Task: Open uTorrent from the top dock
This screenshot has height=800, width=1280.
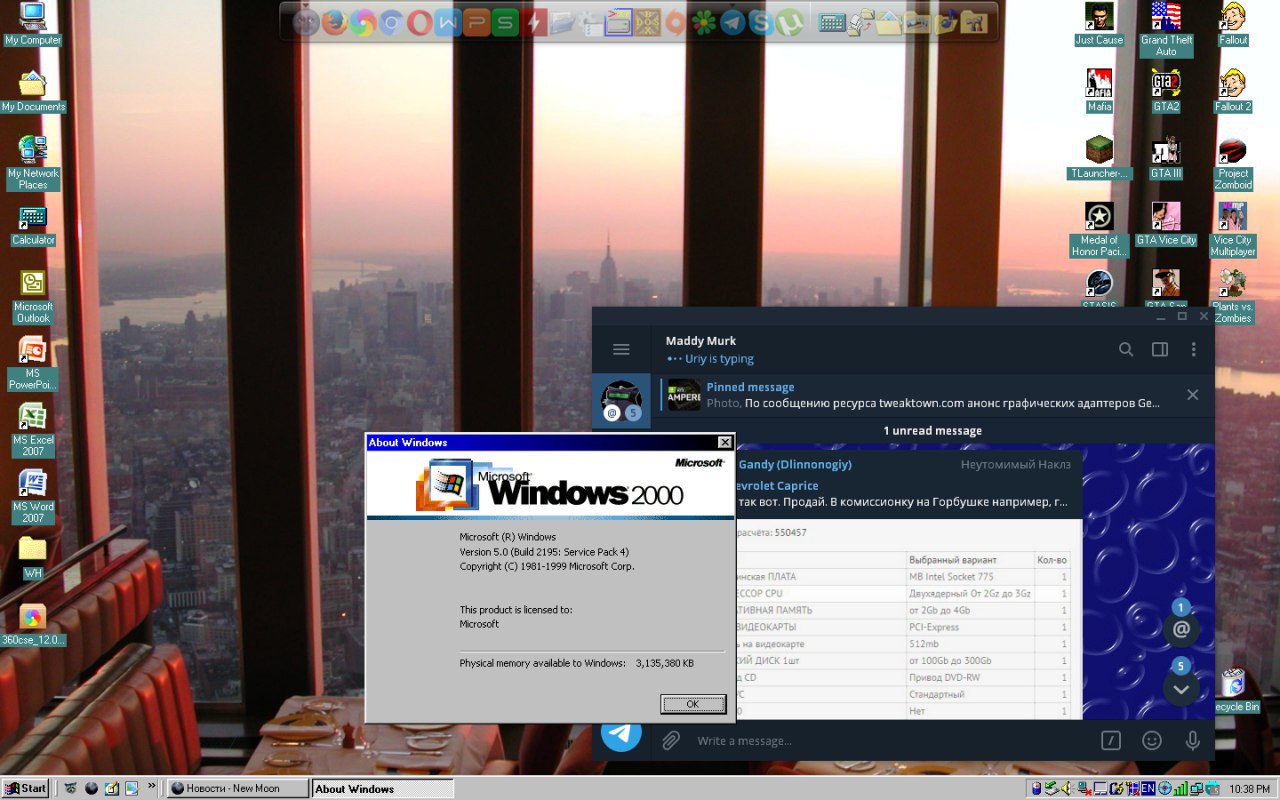Action: click(x=790, y=22)
